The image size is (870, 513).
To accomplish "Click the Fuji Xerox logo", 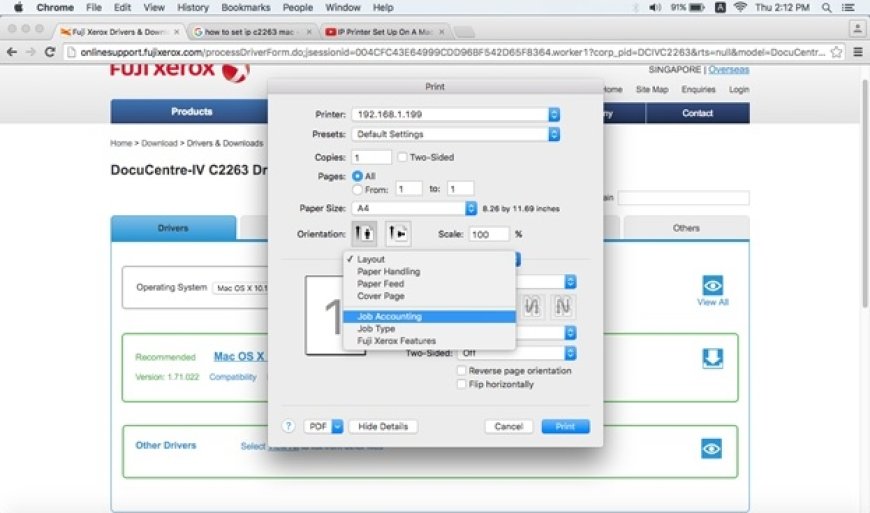I will click(x=179, y=71).
